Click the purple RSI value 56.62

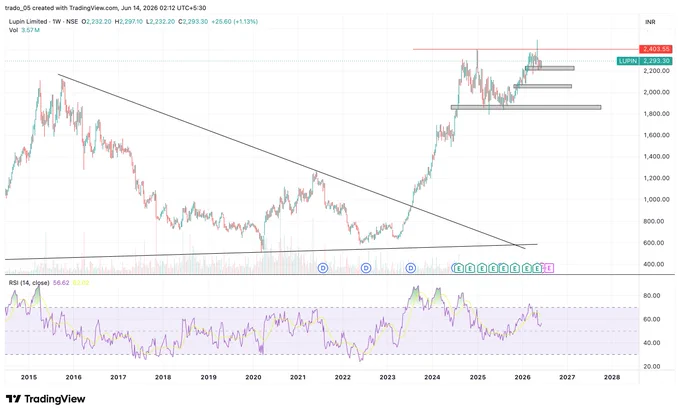pos(61,283)
